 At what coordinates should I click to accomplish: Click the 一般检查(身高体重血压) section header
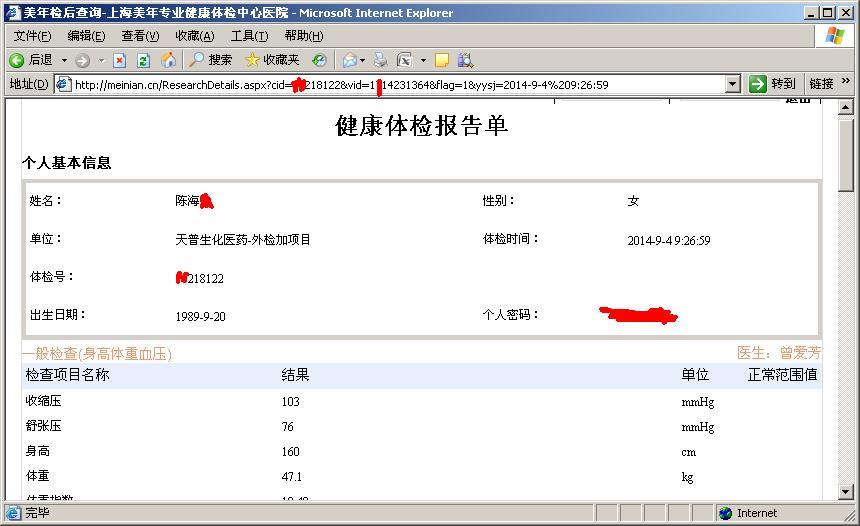[97, 354]
